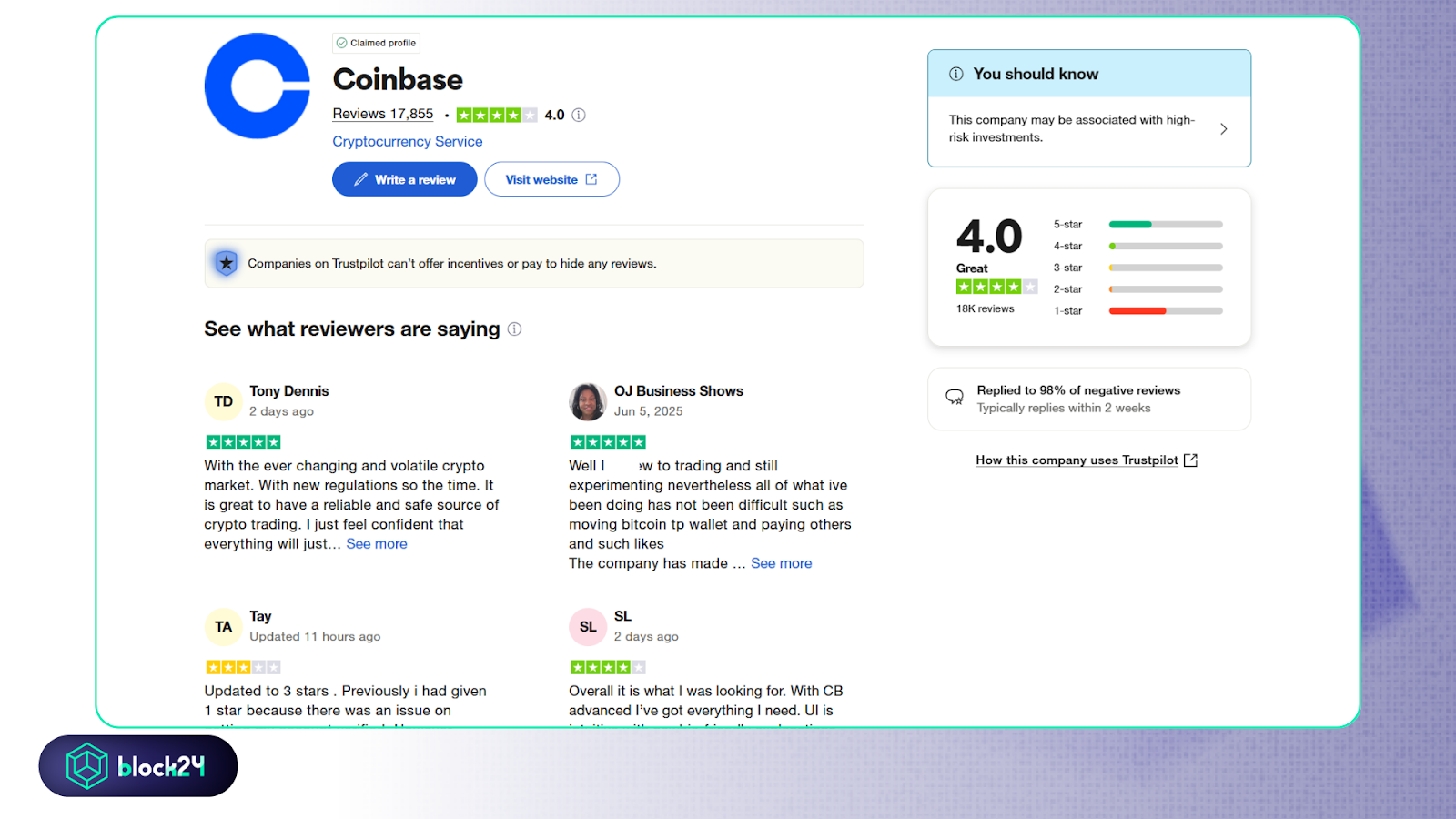
Task: Click See more on OJ Business Shows review
Action: [782, 563]
